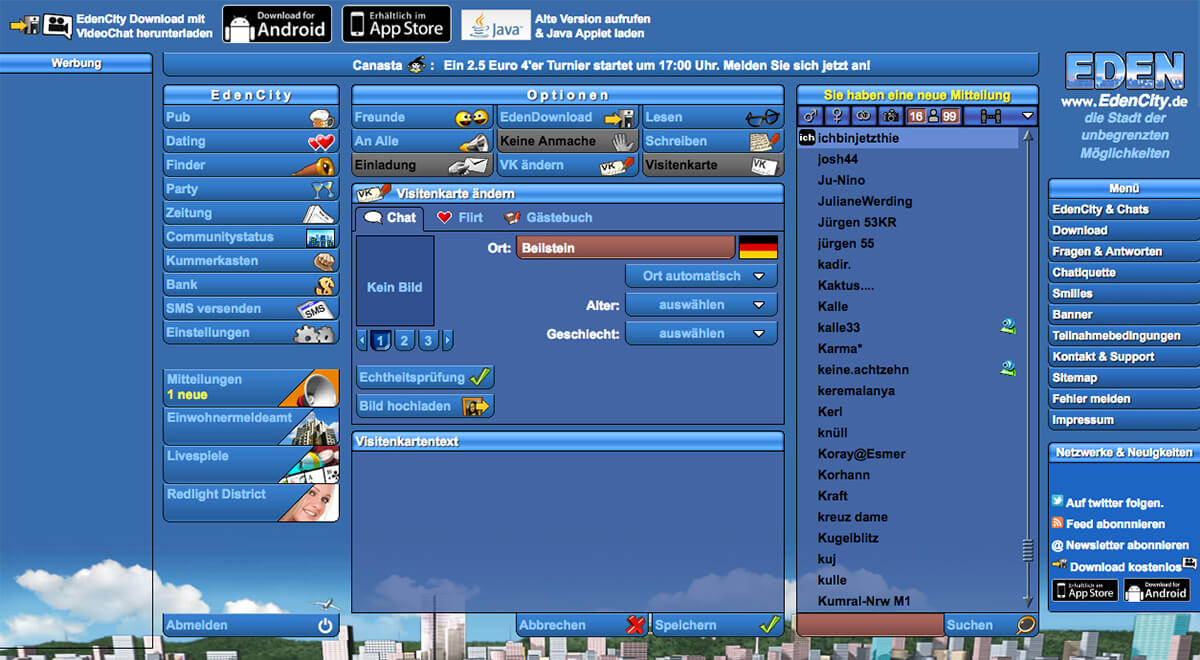The height and width of the screenshot is (660, 1200).
Task: Open the distance filter dropdown in user list
Action: click(x=1001, y=116)
